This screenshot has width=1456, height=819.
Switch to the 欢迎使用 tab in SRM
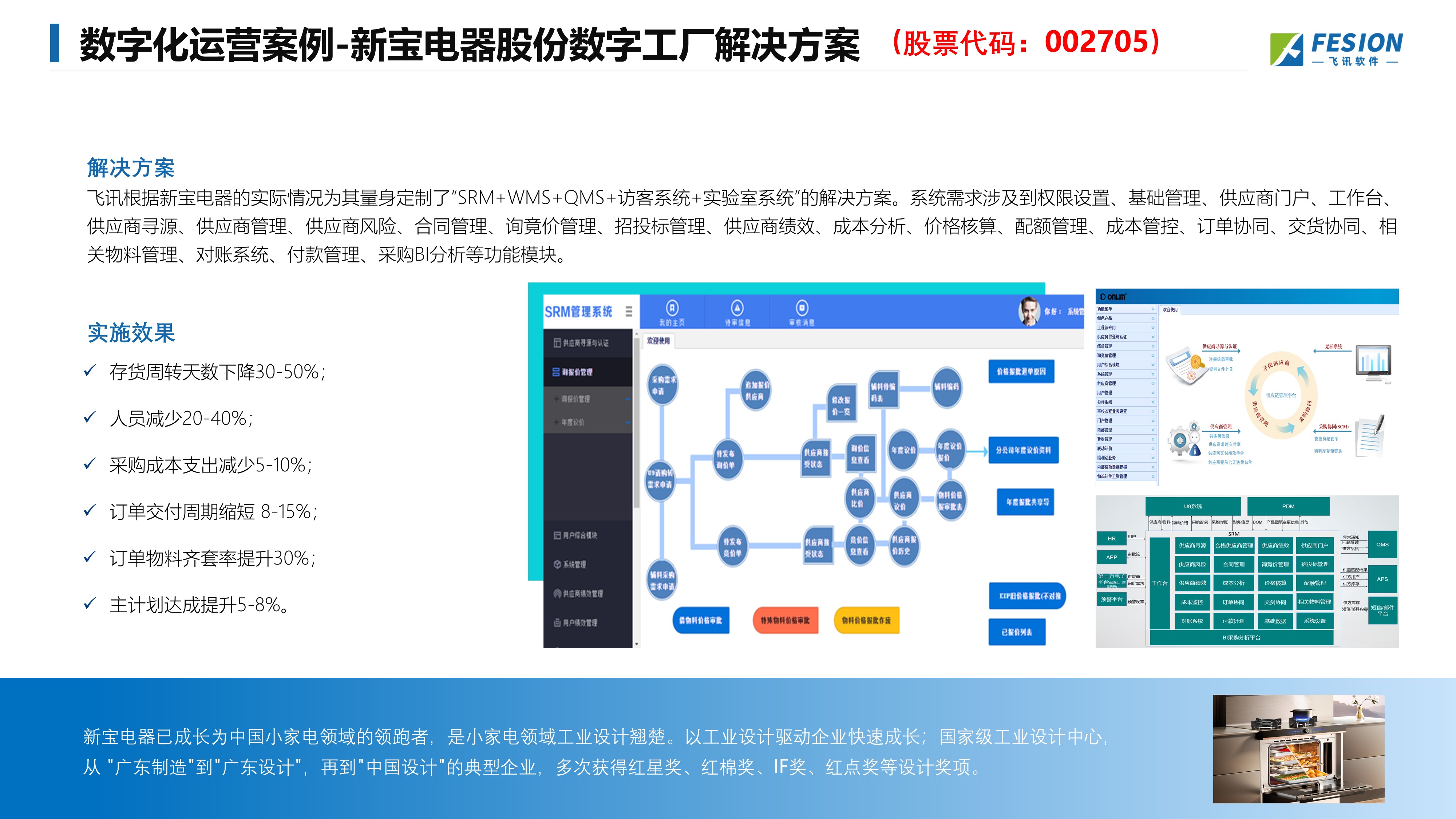pos(658,341)
